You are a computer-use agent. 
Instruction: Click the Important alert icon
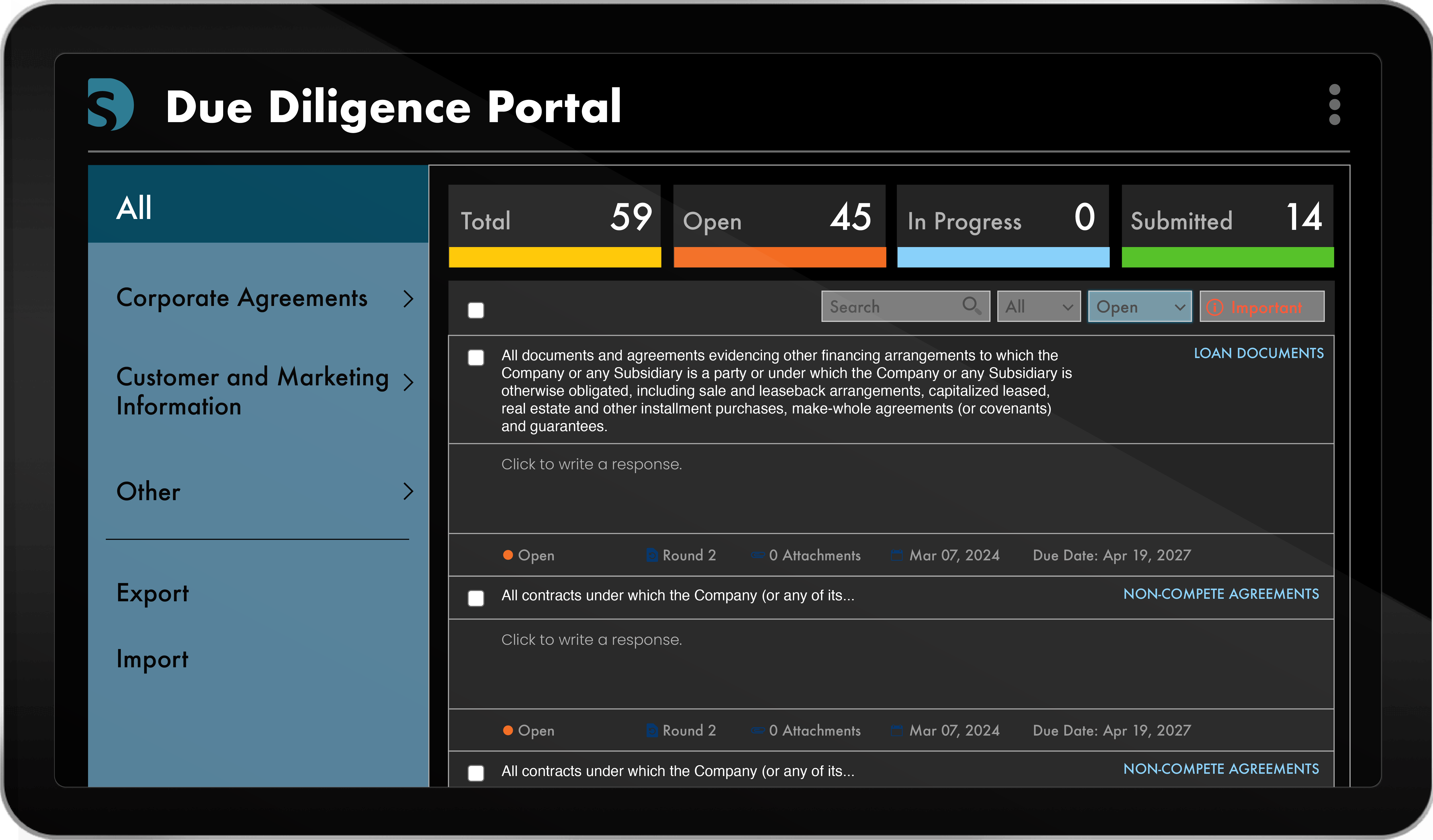pyautogui.click(x=1215, y=307)
